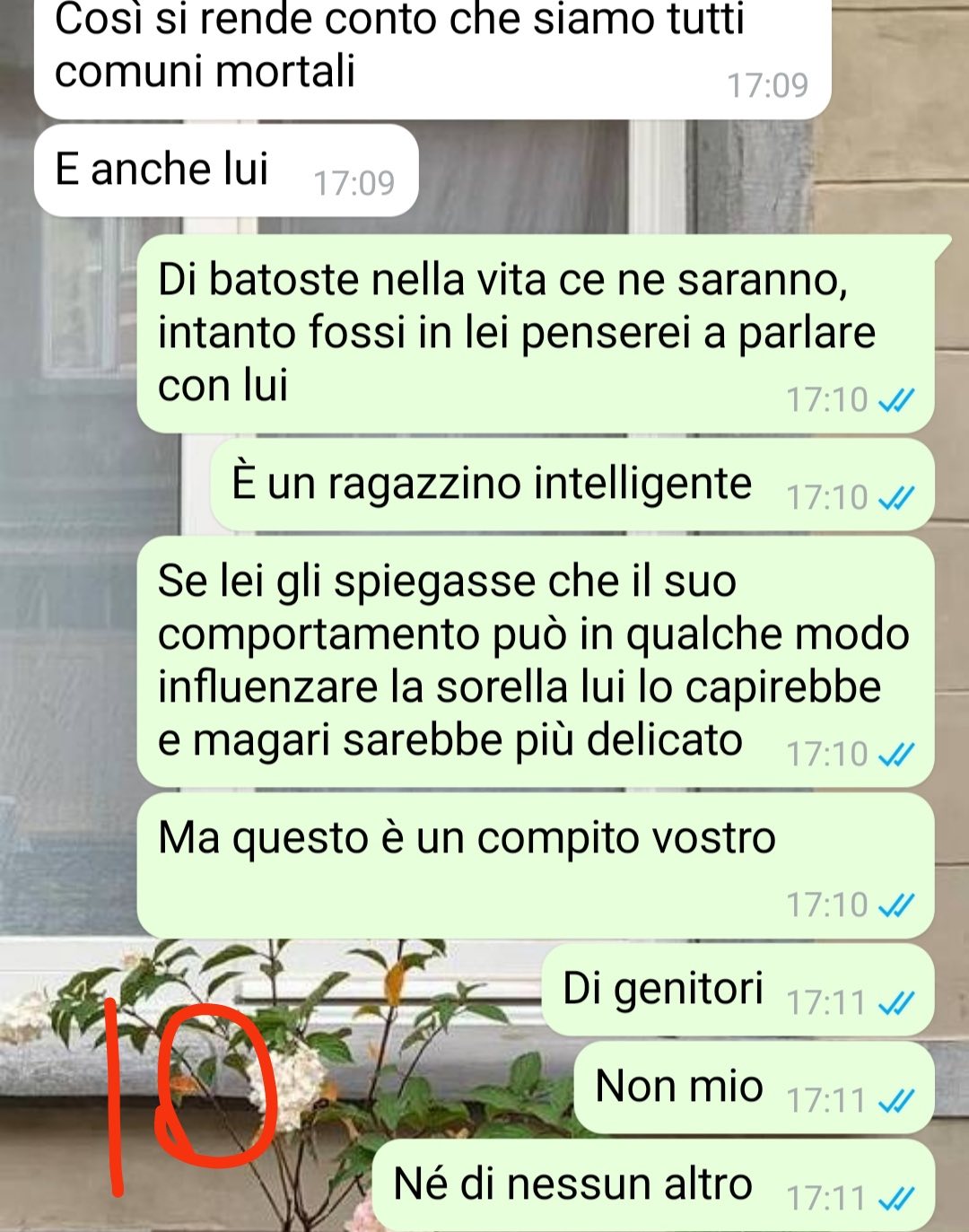This screenshot has width=969, height=1232.
Task: Tap the read-receipt ticks on 'È un ragazzino intelligente'
Action: coord(895,497)
